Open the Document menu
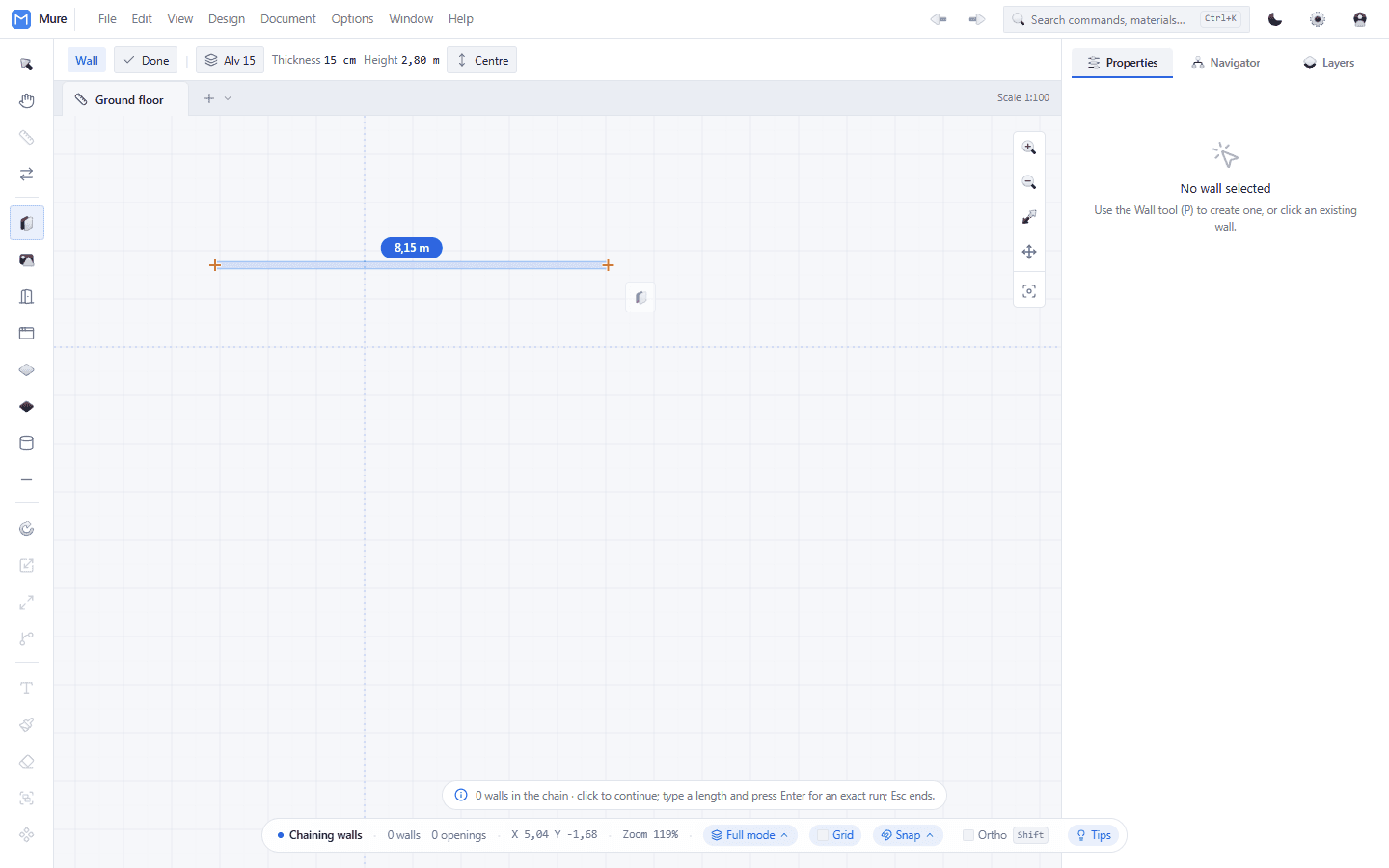The width and height of the screenshot is (1389, 868). coord(288,19)
